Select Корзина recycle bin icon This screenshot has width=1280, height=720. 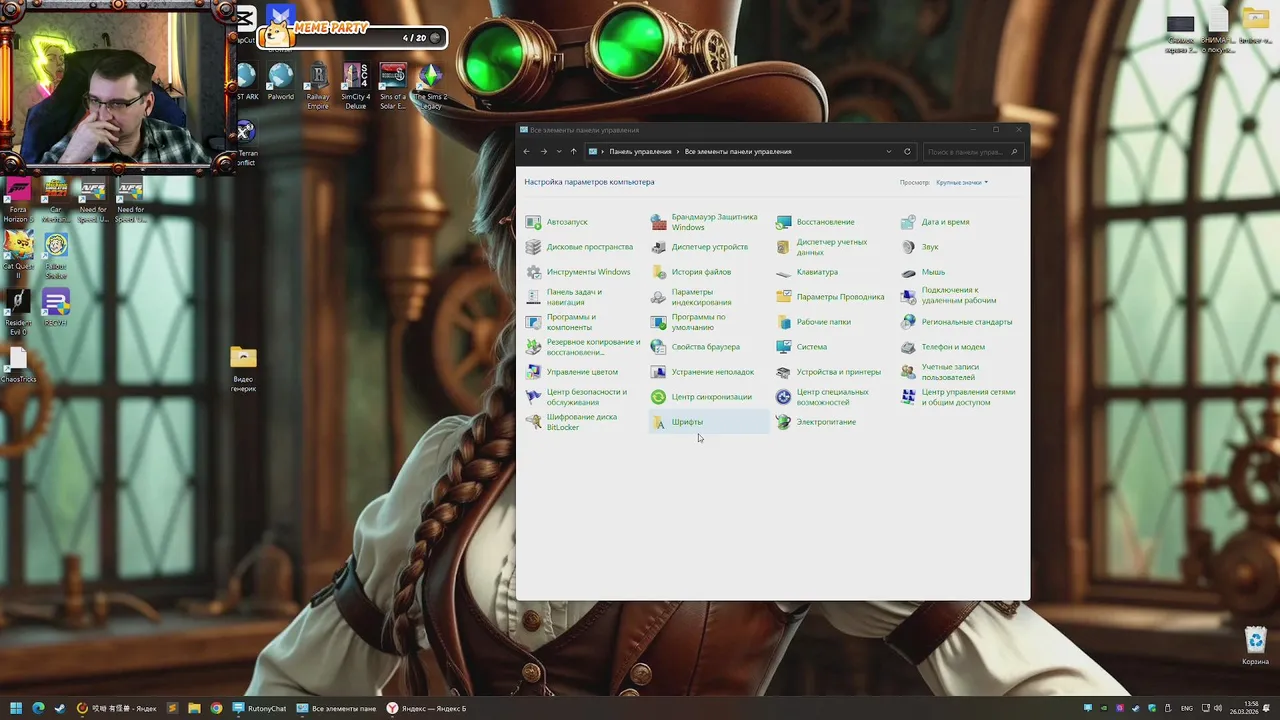coord(1255,645)
